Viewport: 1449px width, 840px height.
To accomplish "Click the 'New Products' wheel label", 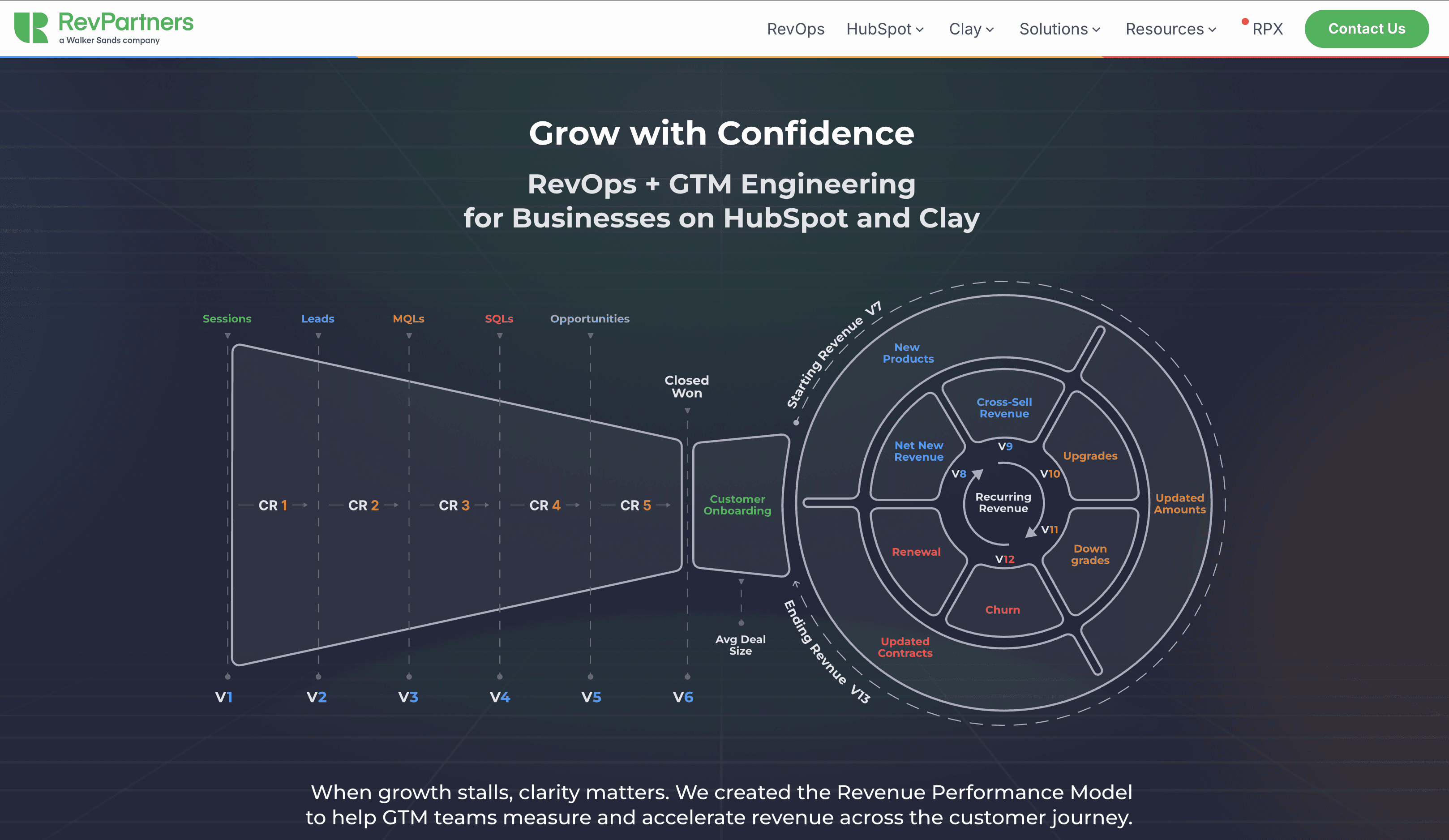I will point(908,353).
